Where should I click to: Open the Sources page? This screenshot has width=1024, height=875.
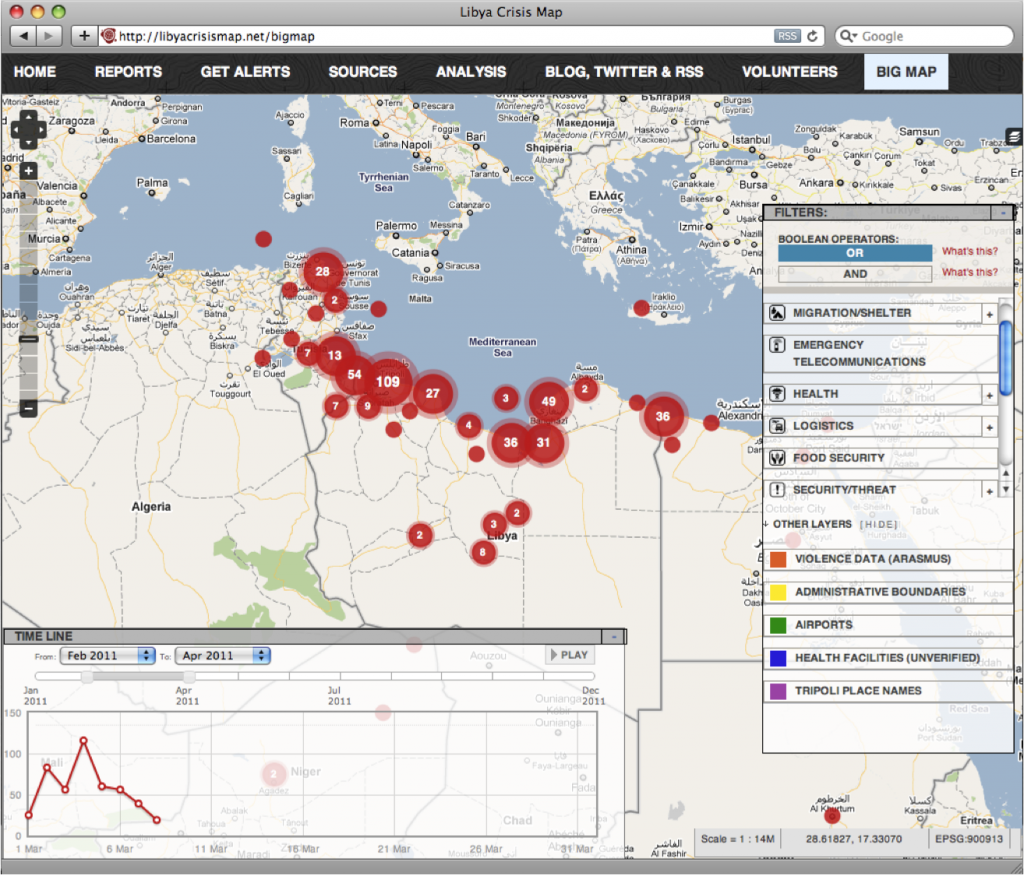pyautogui.click(x=363, y=72)
